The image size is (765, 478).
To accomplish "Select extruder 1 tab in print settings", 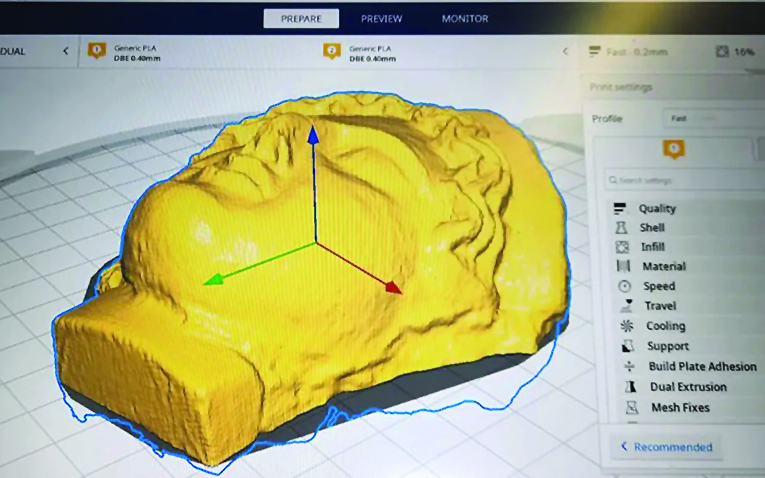I will click(673, 149).
